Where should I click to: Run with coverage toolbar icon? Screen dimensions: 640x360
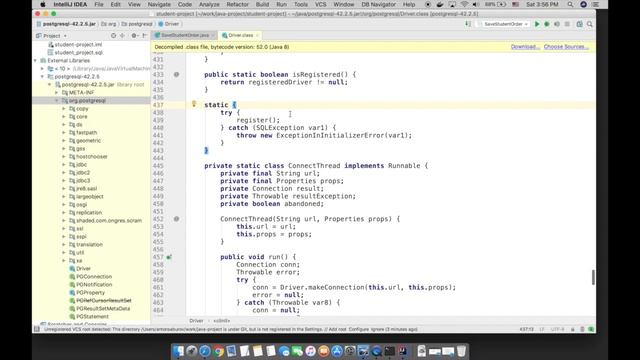click(557, 24)
